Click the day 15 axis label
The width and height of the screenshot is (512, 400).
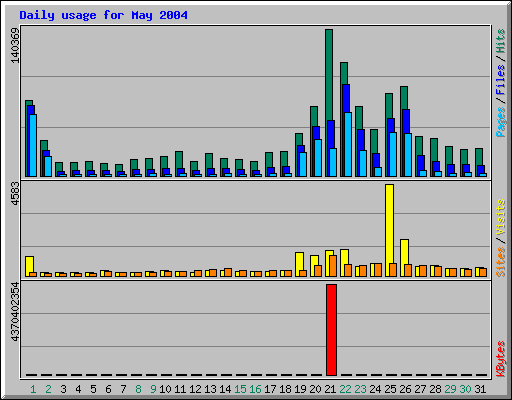click(x=240, y=389)
